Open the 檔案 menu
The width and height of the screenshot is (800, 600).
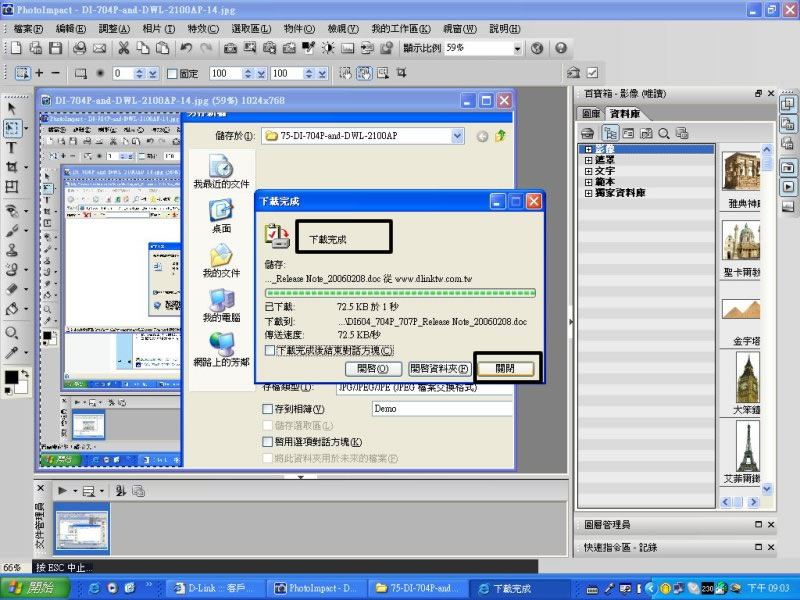click(x=28, y=29)
